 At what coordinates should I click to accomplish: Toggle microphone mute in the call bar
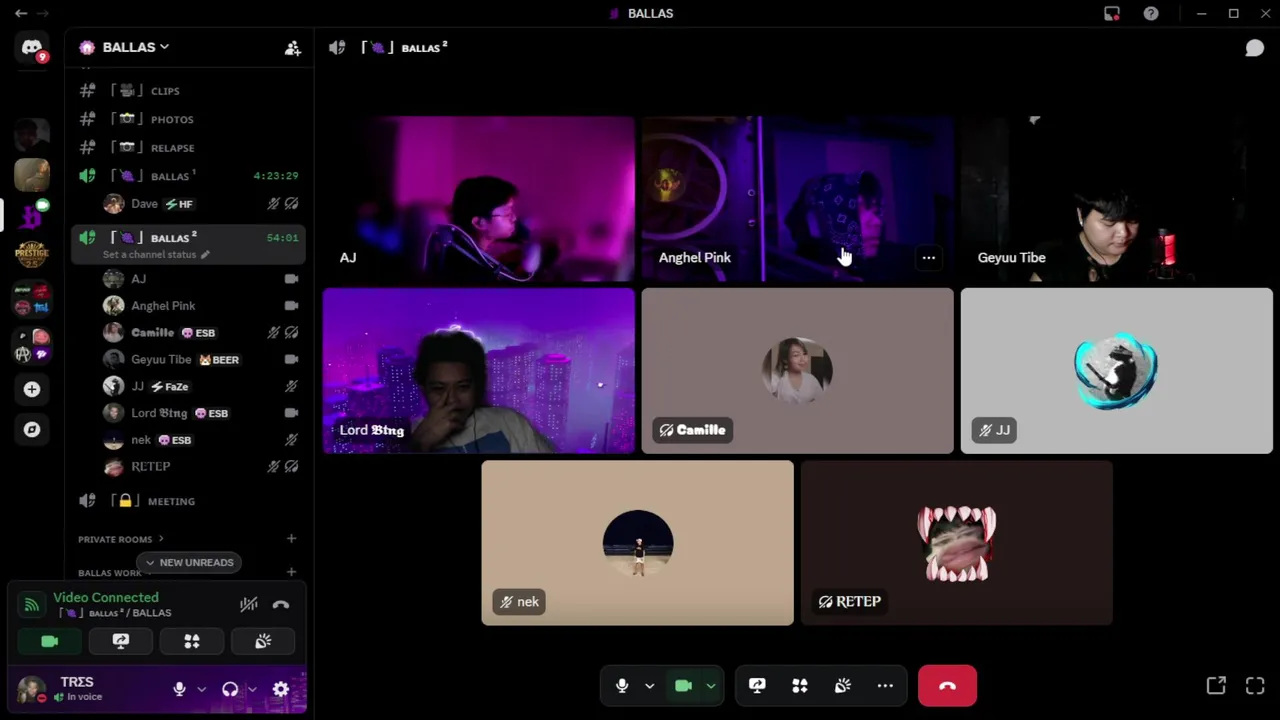(622, 686)
